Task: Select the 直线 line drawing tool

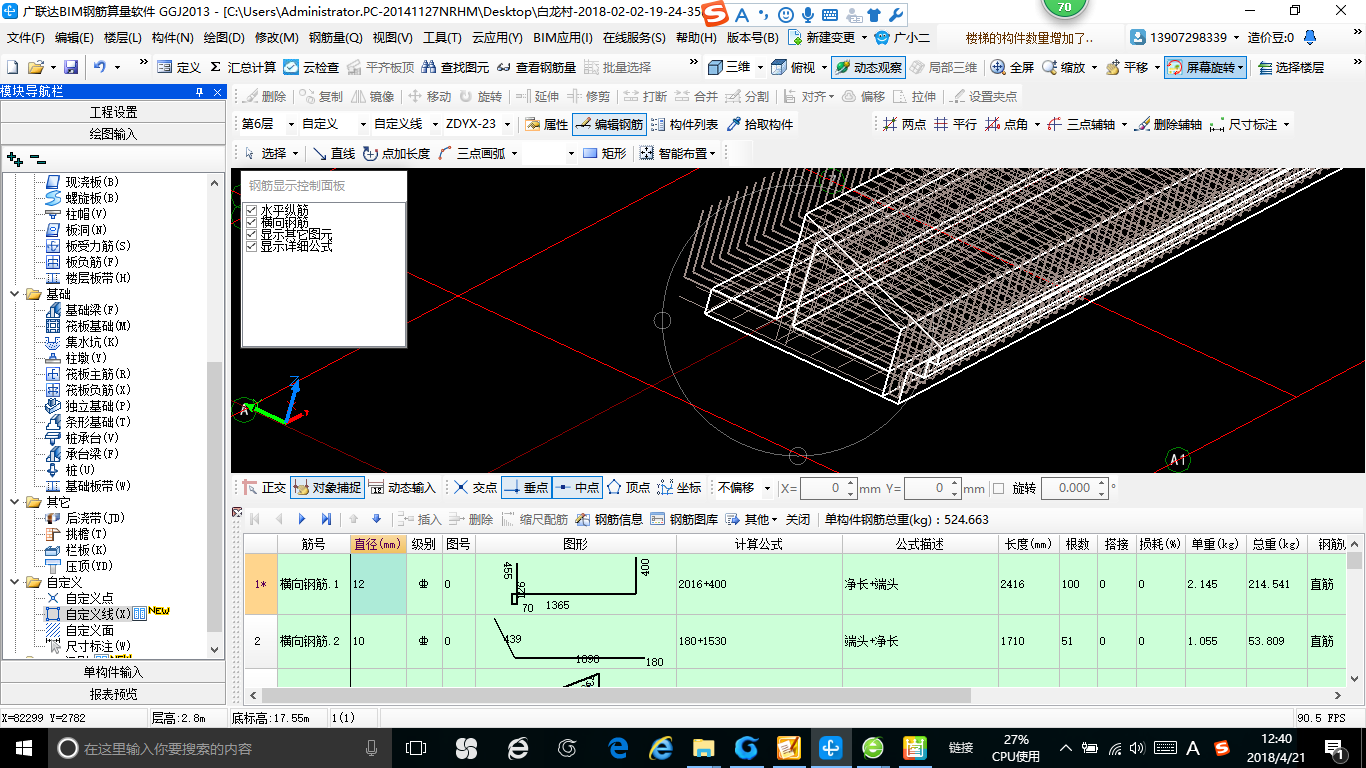Action: click(x=334, y=153)
